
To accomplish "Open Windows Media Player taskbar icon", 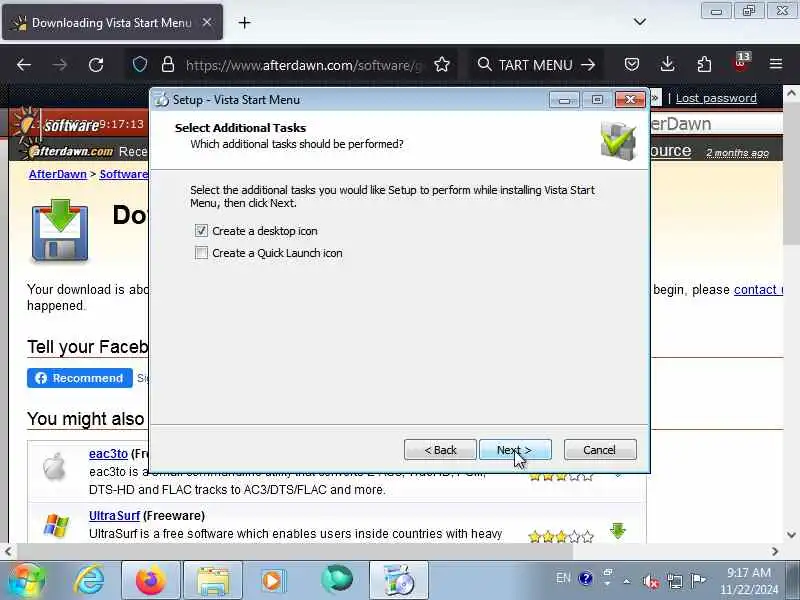I will click(x=274, y=580).
